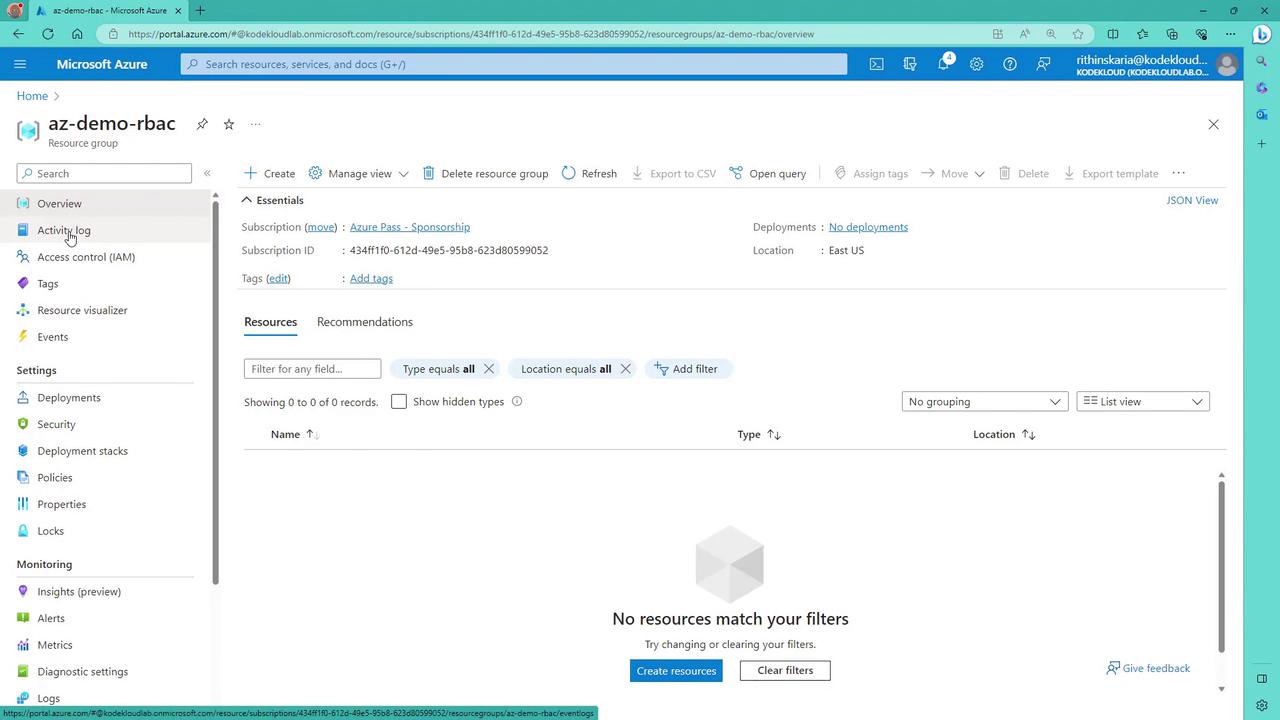Remove the Type equals all filter
The height and width of the screenshot is (720, 1280).
(x=489, y=369)
